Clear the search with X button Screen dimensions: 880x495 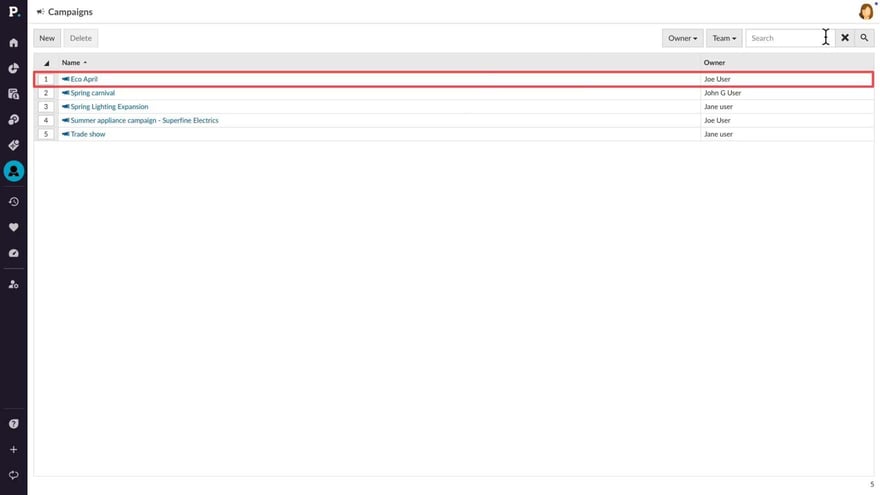[x=845, y=38]
